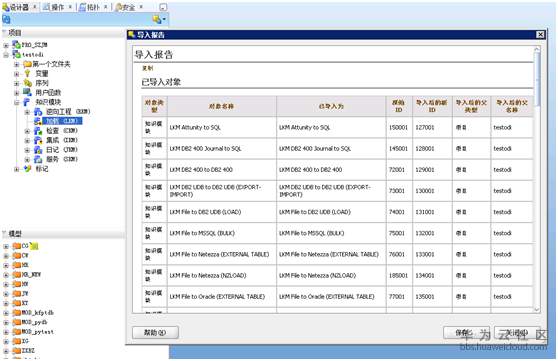Click the 保存 button in dialog
Viewport: 558px width, 361px height.
pyautogui.click(x=466, y=333)
